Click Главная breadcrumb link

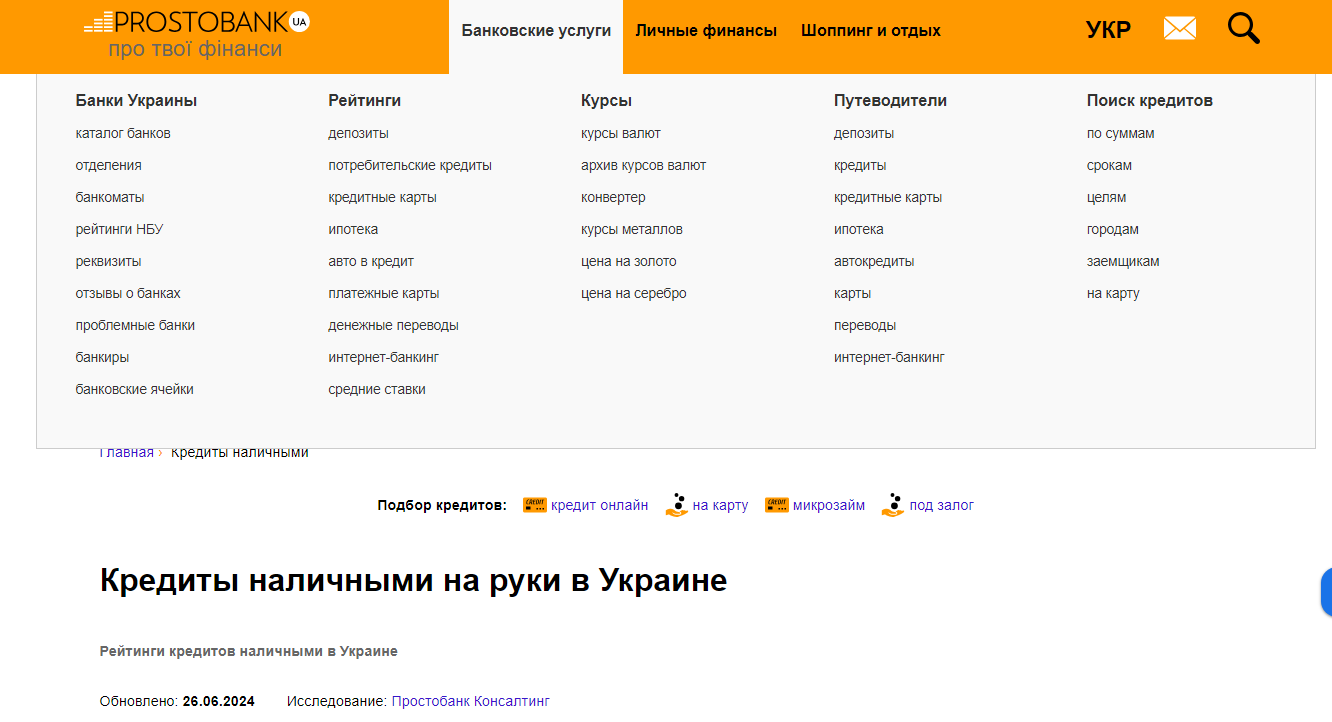tap(127, 453)
